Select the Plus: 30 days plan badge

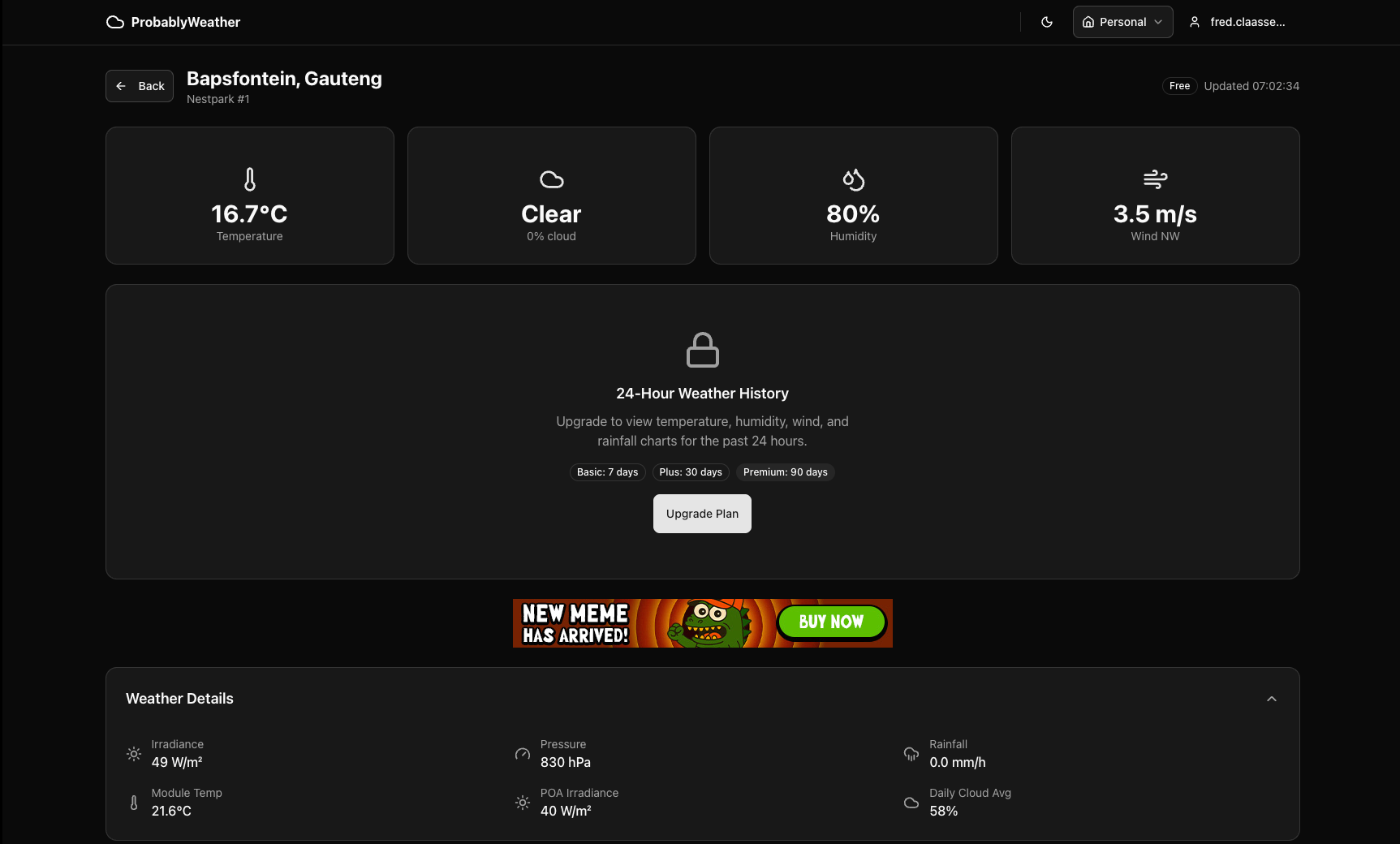[x=691, y=472]
